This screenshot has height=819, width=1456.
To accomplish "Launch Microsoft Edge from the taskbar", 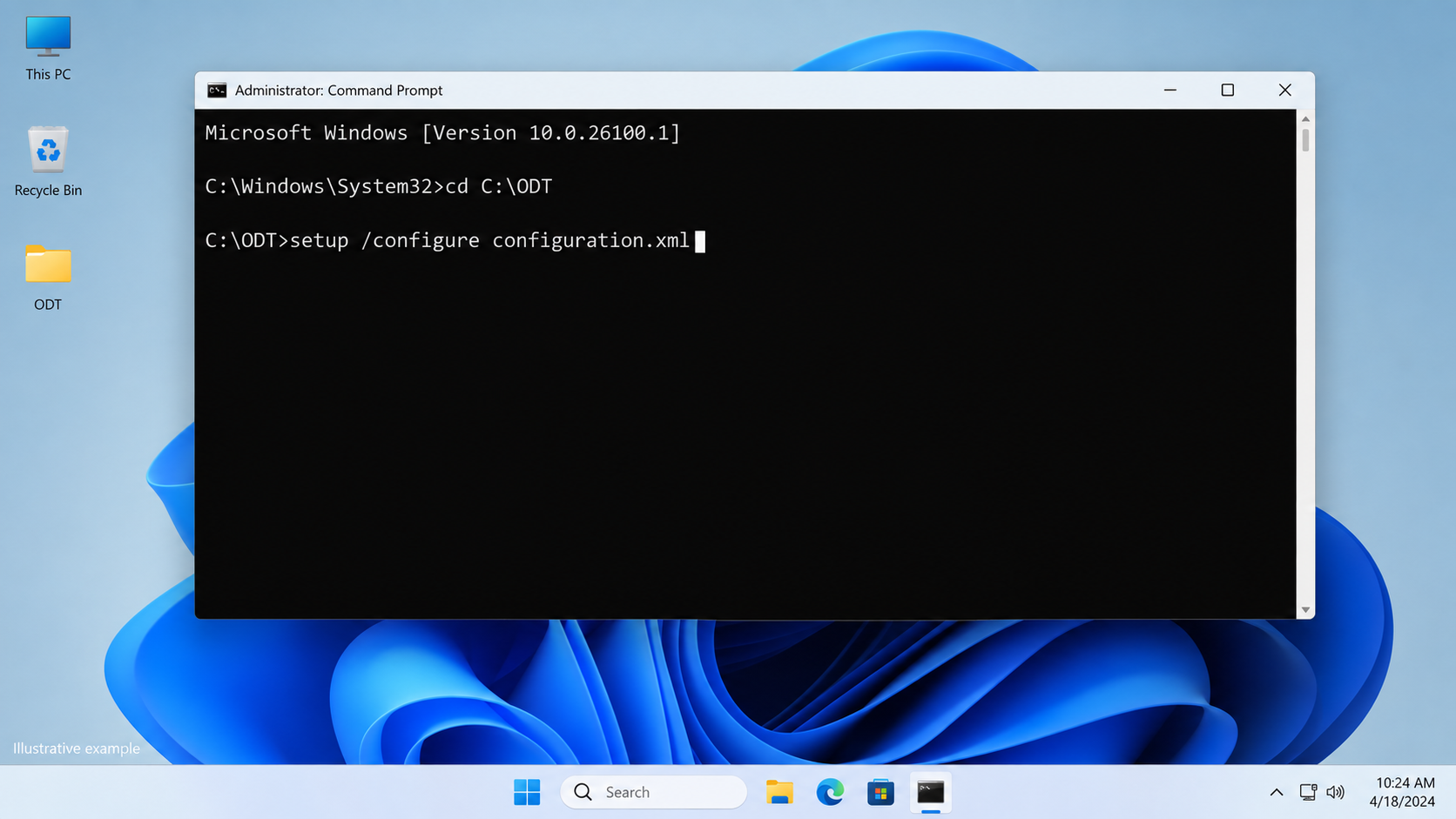I will tap(830, 792).
